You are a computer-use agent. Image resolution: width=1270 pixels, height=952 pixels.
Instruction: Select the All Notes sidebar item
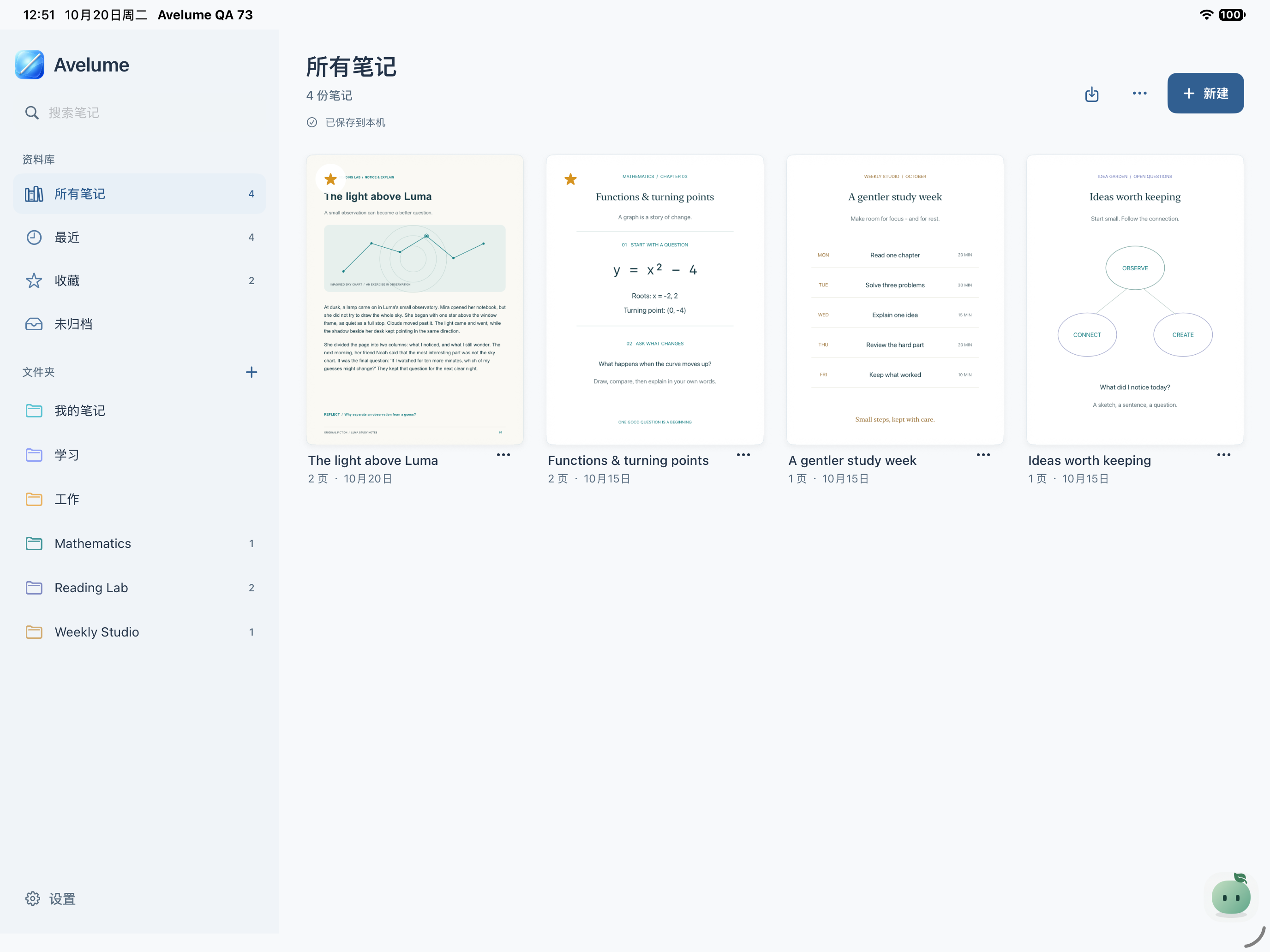coord(139,194)
